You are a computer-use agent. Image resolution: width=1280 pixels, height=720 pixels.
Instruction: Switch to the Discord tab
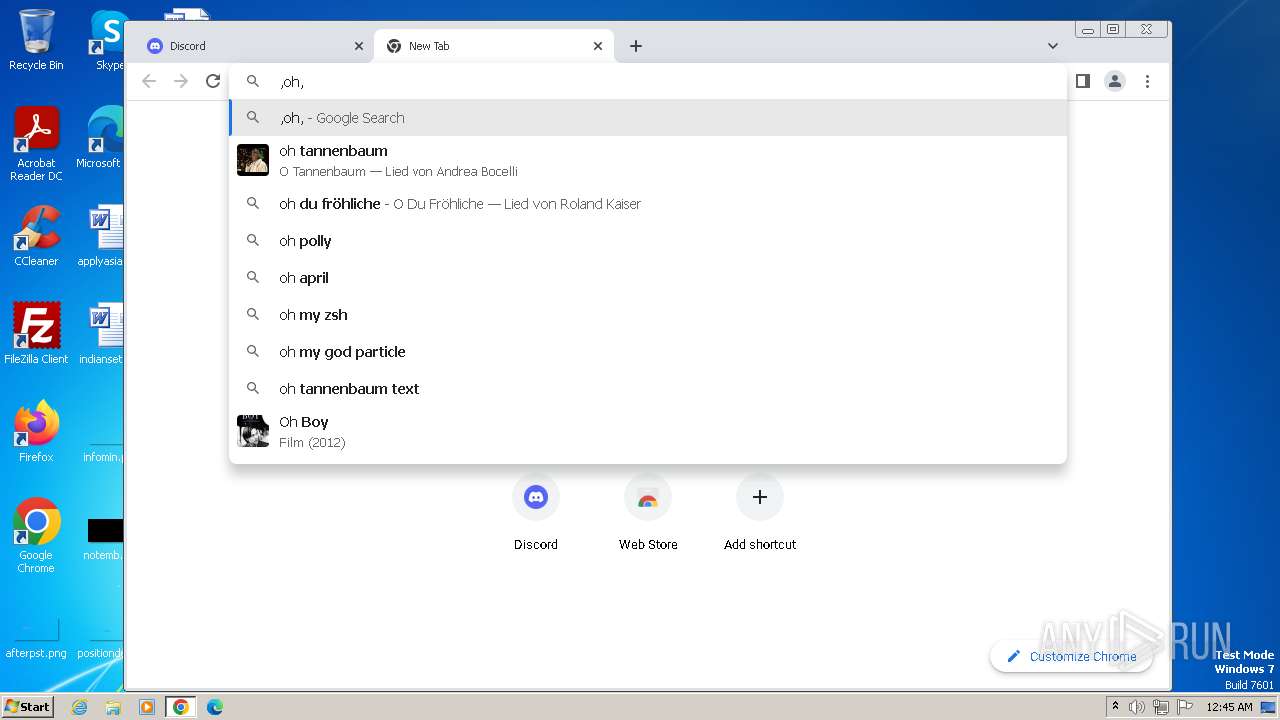tap(254, 46)
